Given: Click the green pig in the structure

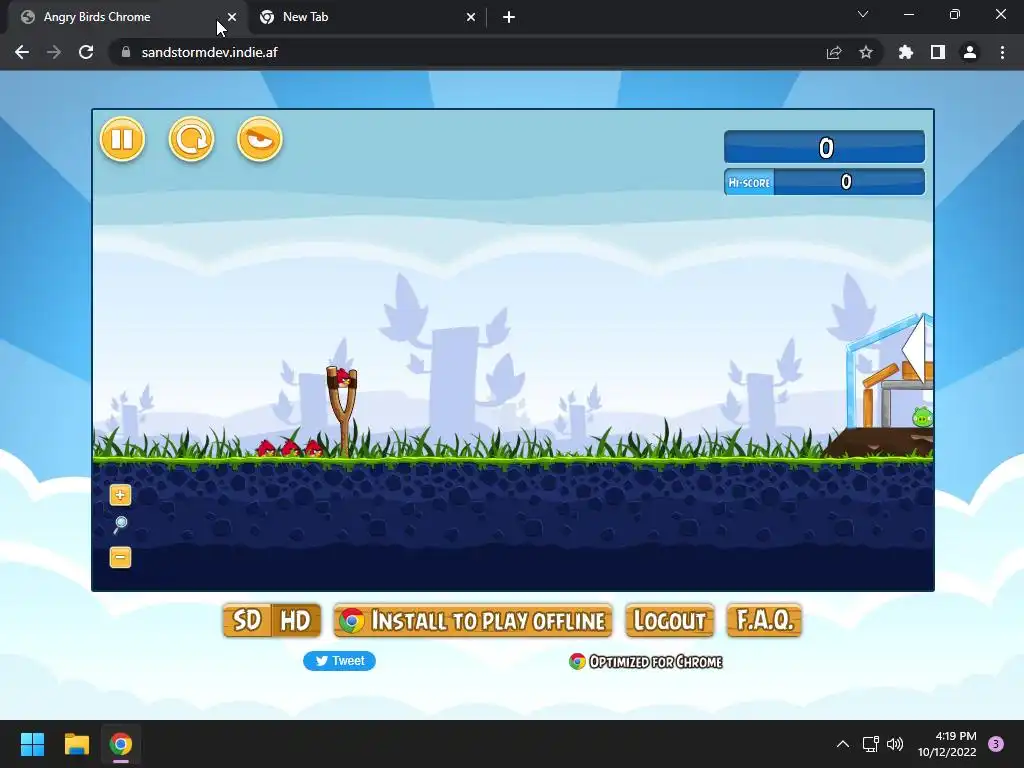Looking at the screenshot, I should coord(923,416).
